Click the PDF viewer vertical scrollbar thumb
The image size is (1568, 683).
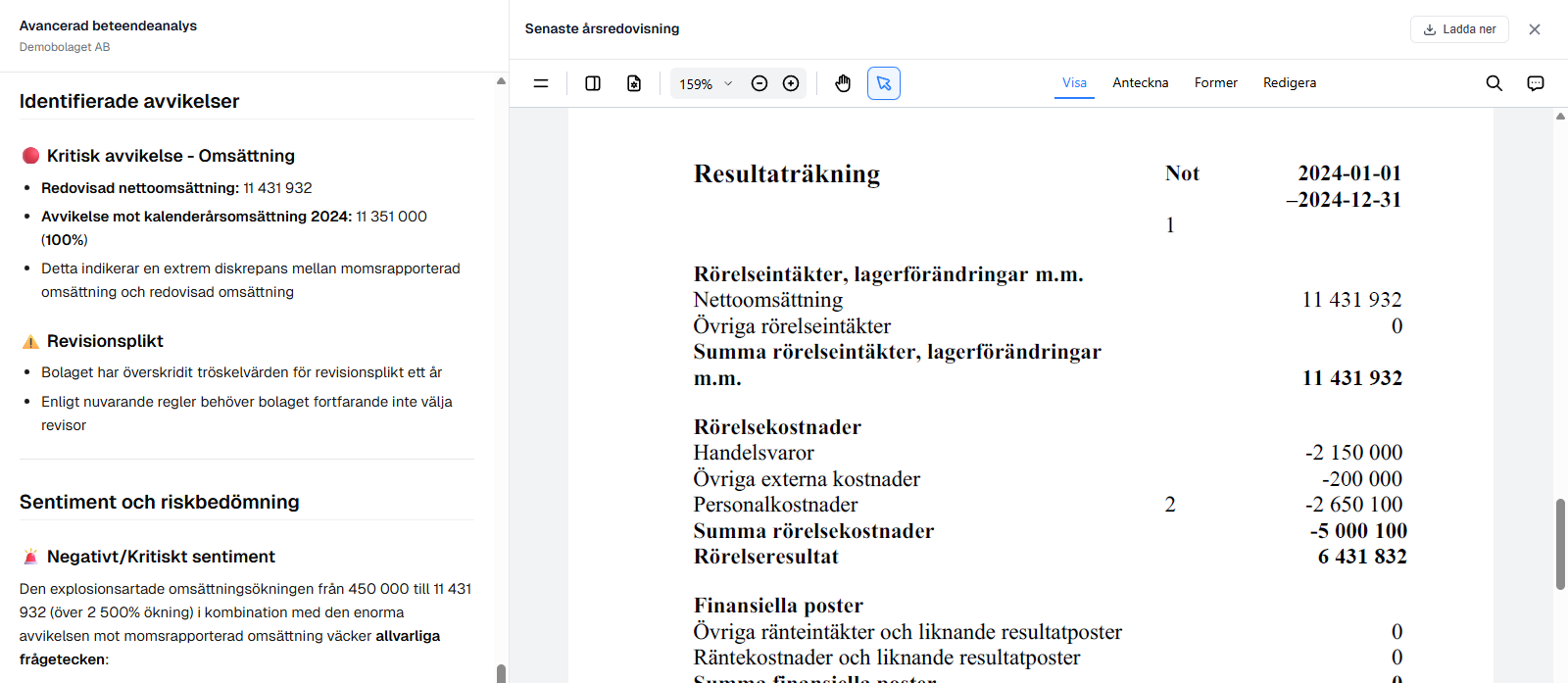pos(1560,544)
